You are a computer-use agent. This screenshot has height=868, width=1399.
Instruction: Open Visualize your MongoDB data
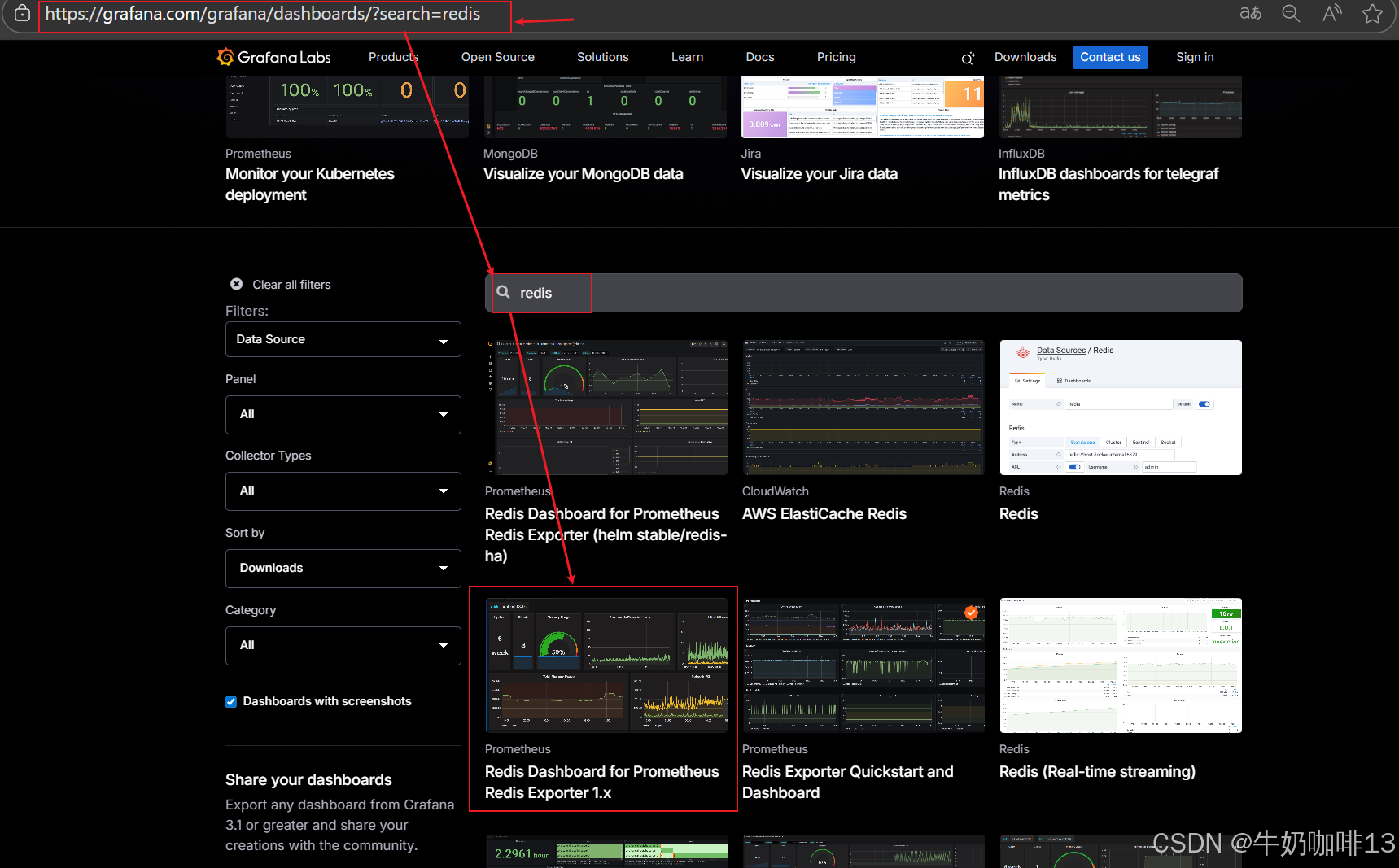(583, 174)
